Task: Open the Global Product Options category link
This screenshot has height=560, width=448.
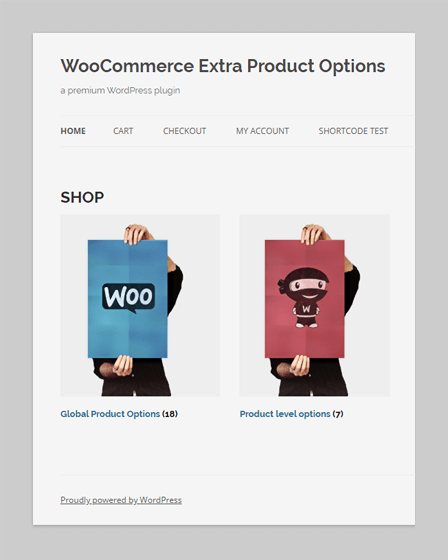Action: [110, 414]
